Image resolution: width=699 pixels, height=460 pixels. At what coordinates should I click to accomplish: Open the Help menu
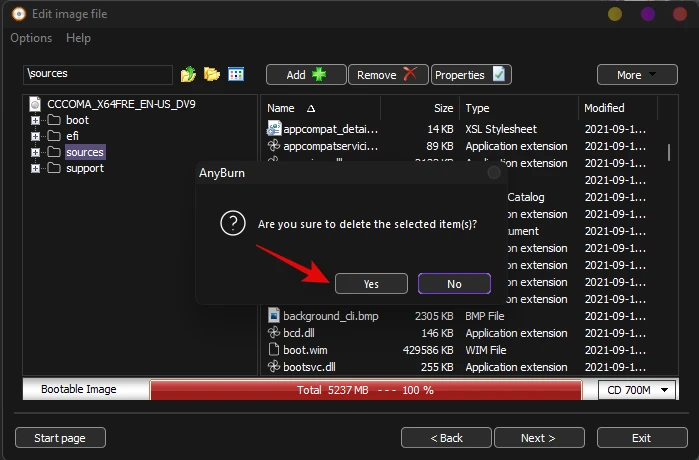[78, 38]
